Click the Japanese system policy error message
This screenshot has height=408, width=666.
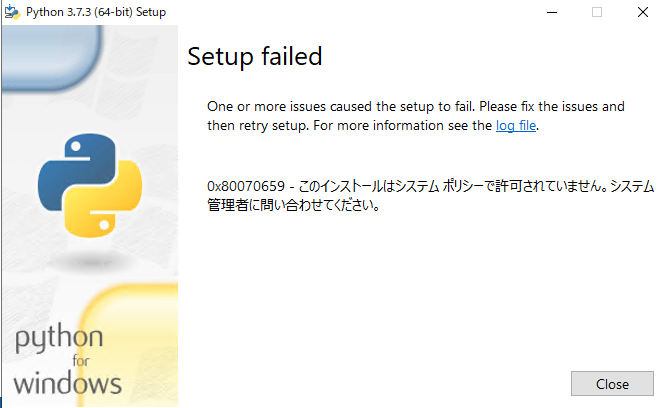coord(470,187)
